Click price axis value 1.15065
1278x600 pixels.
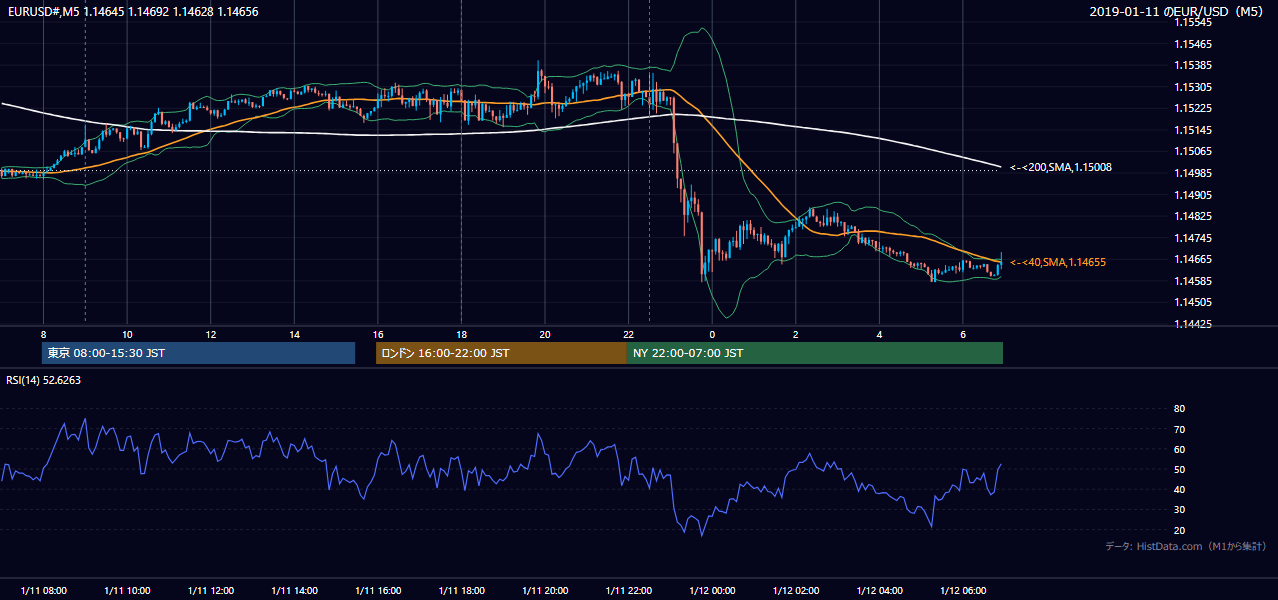(x=1192, y=151)
